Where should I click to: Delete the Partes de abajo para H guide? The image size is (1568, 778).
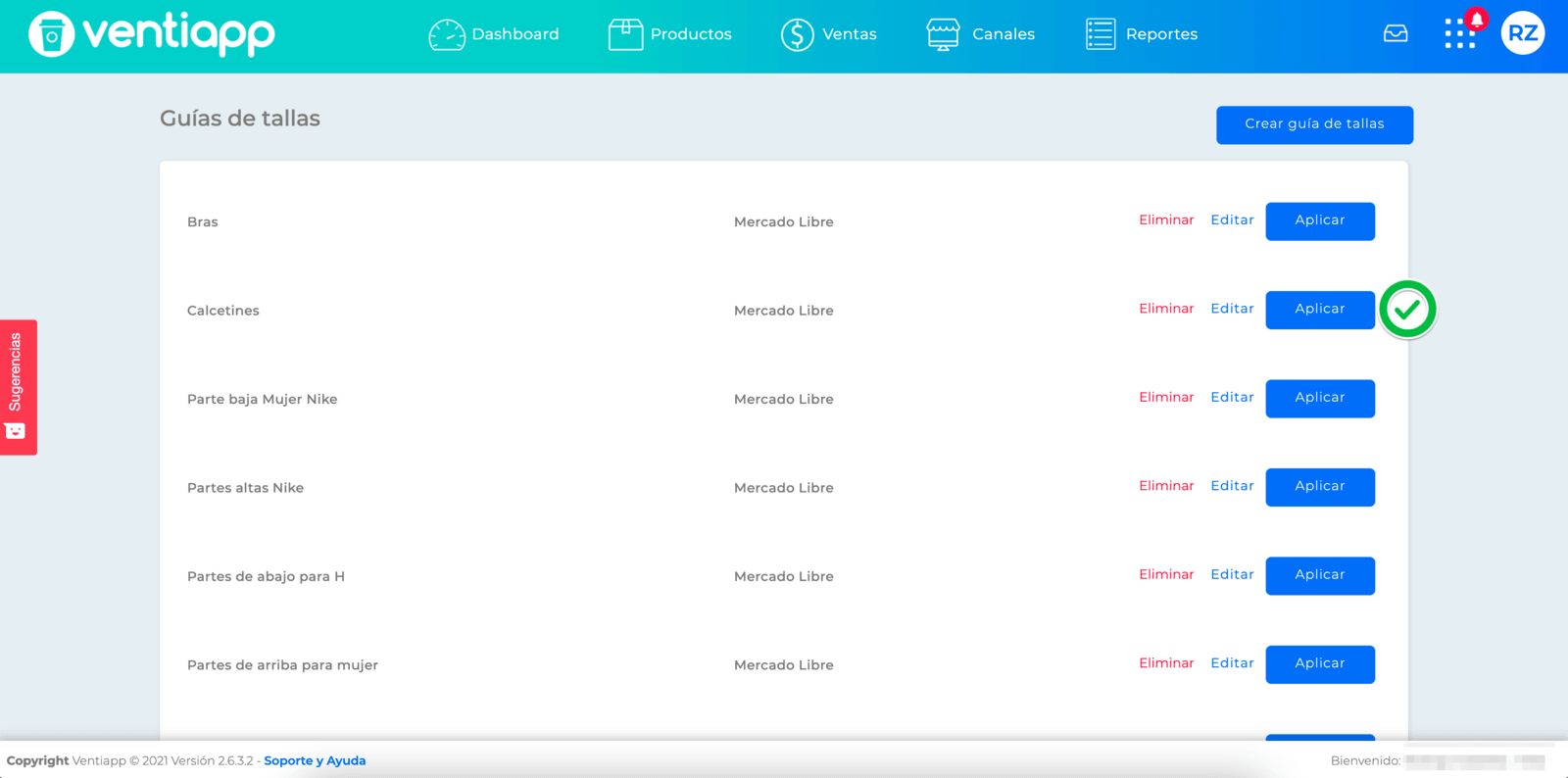click(1166, 575)
